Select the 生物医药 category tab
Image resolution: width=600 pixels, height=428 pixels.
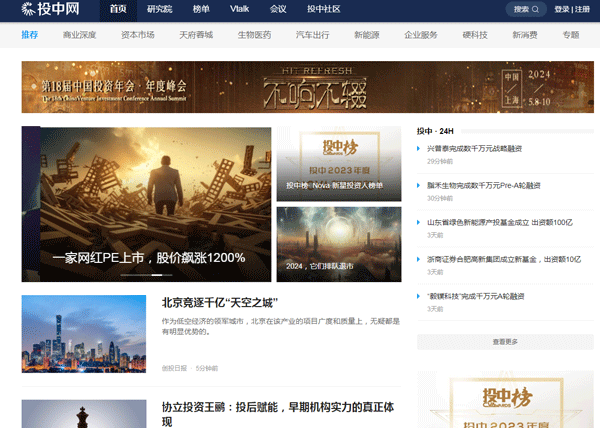tap(254, 35)
